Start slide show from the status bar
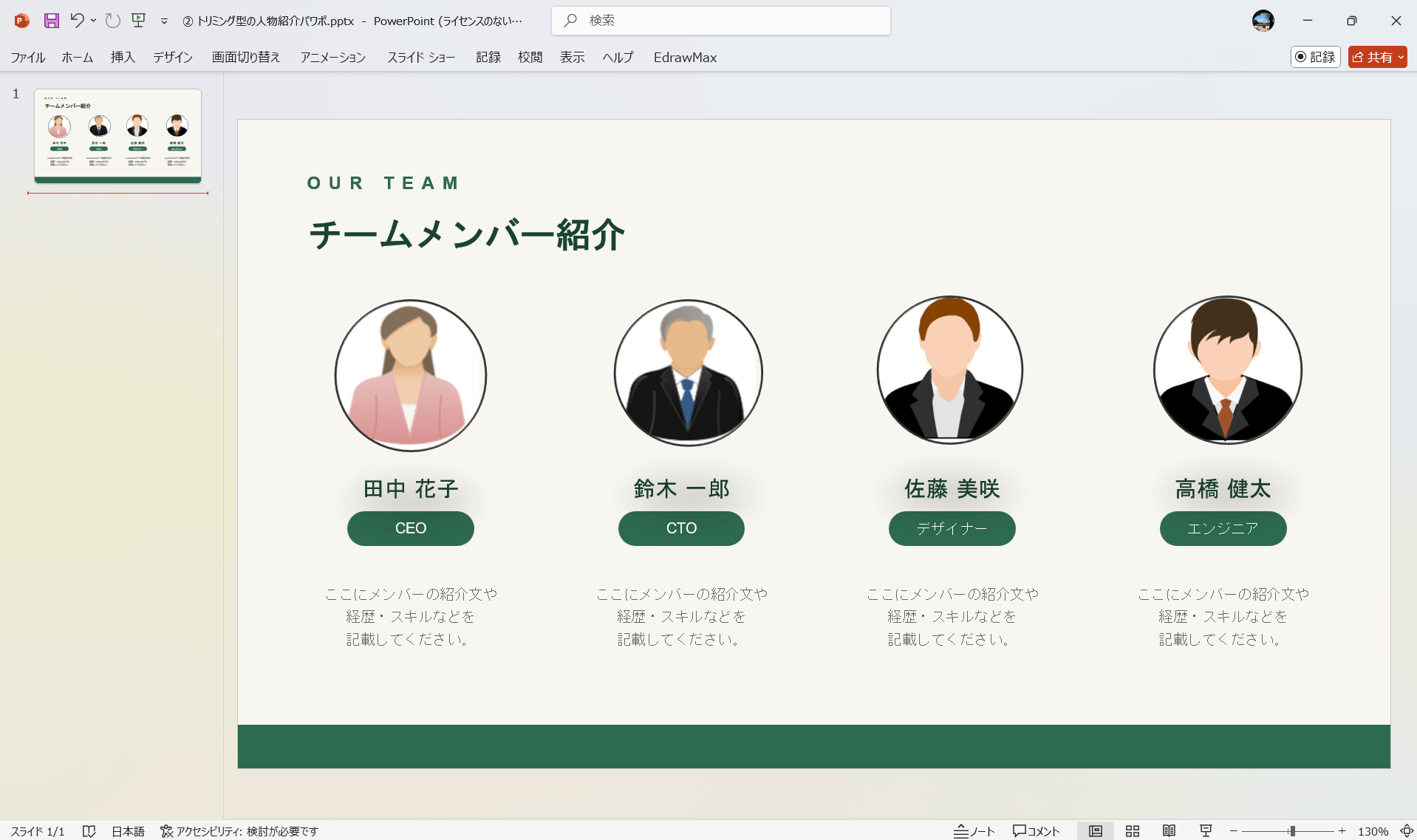Viewport: 1417px width, 840px height. [1205, 830]
